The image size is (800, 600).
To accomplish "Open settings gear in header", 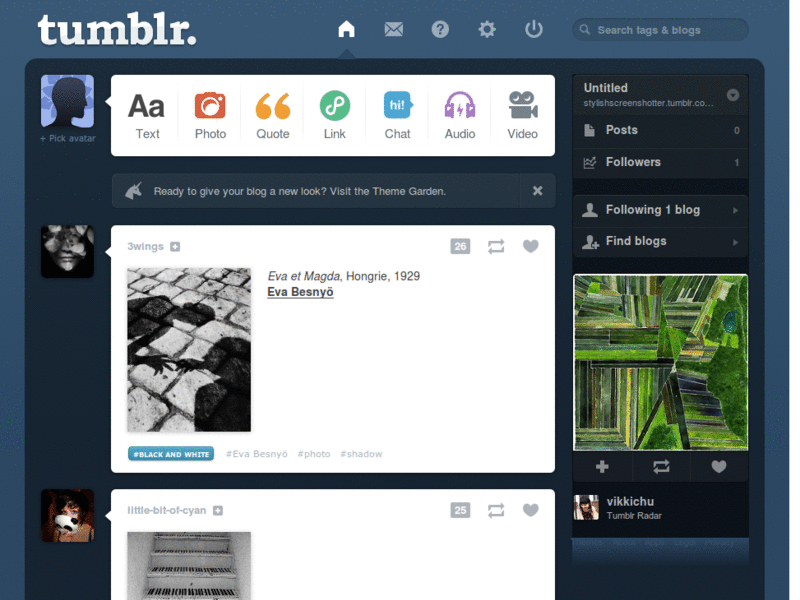I will [x=487, y=29].
